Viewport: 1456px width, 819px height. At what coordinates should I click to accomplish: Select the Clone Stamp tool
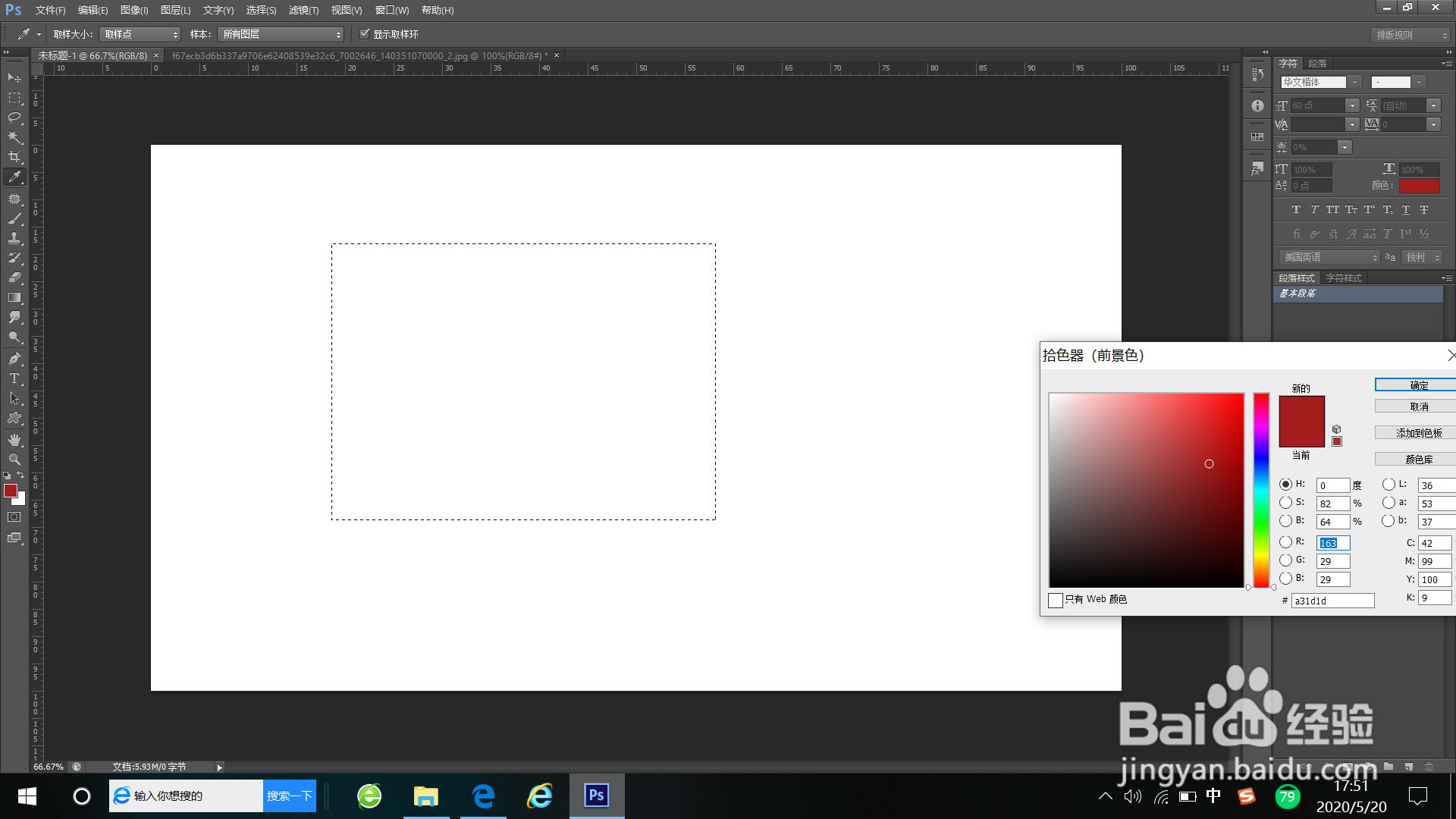click(14, 238)
